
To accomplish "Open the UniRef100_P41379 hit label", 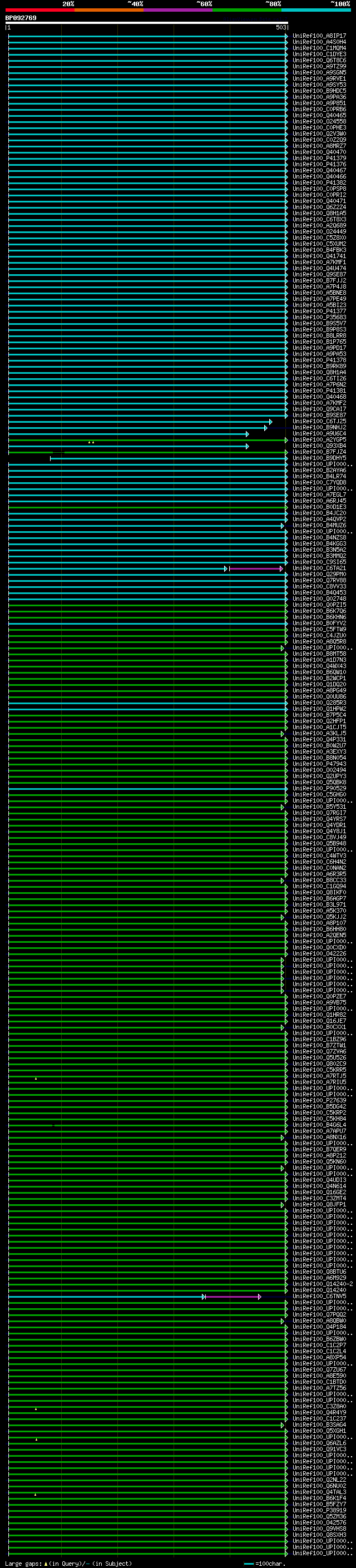I will [319, 159].
